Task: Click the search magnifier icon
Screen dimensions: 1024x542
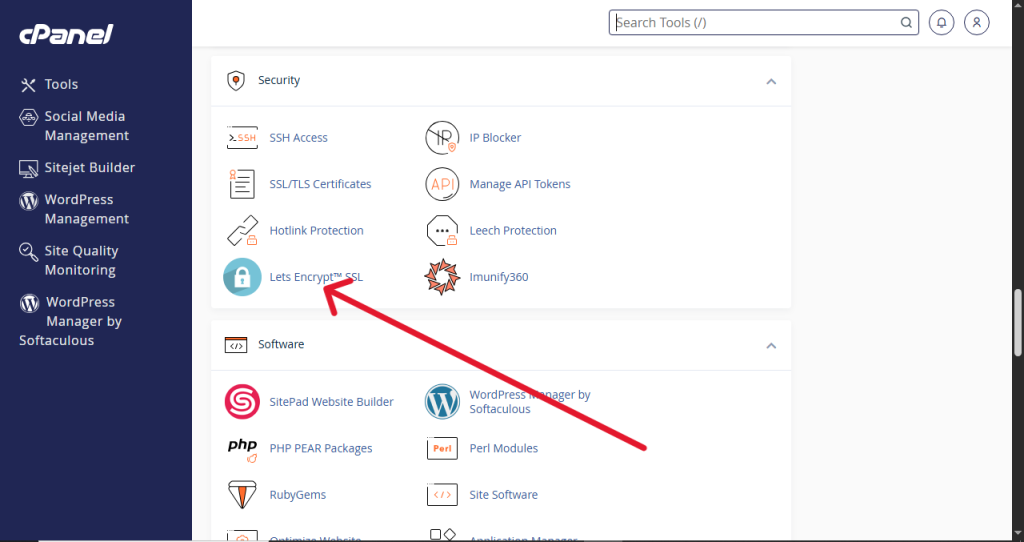Action: (x=906, y=22)
